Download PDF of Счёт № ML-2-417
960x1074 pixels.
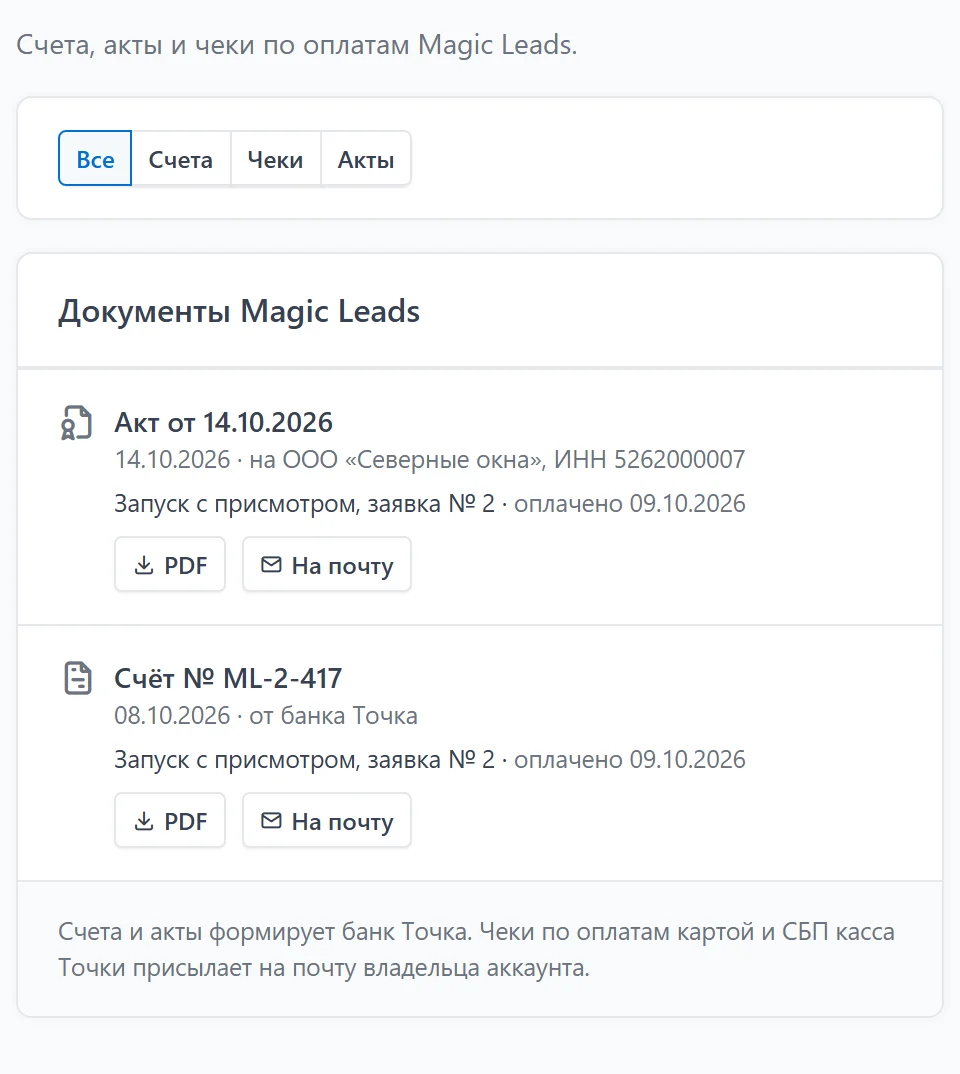coord(170,821)
